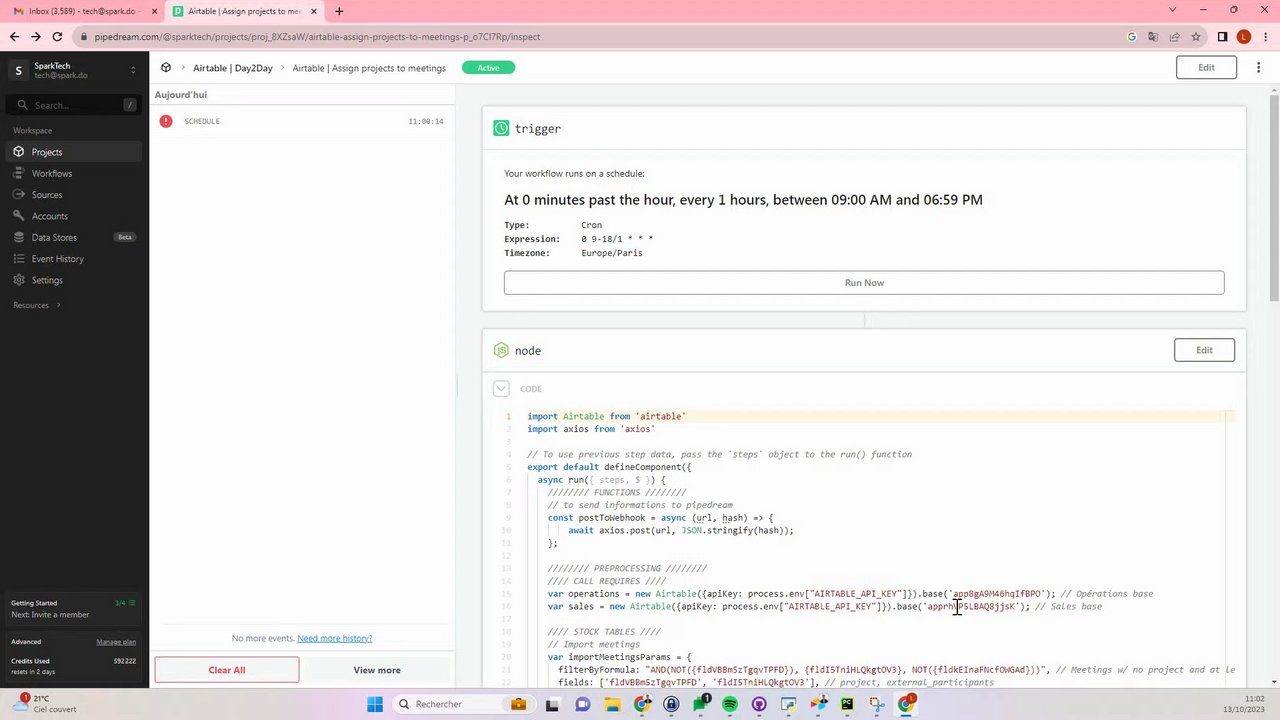Viewport: 1280px width, 720px height.
Task: Open Event History in the sidebar
Action: 58,259
